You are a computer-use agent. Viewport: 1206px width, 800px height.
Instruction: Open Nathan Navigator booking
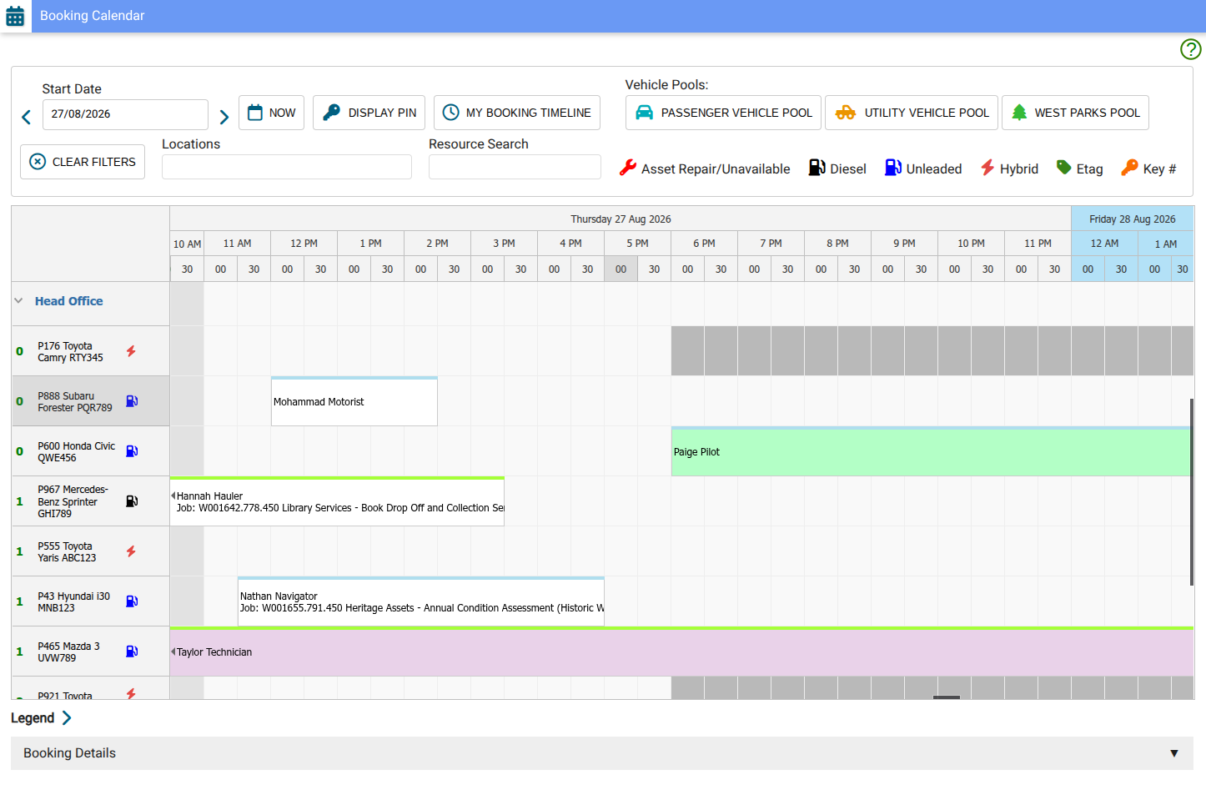point(421,601)
